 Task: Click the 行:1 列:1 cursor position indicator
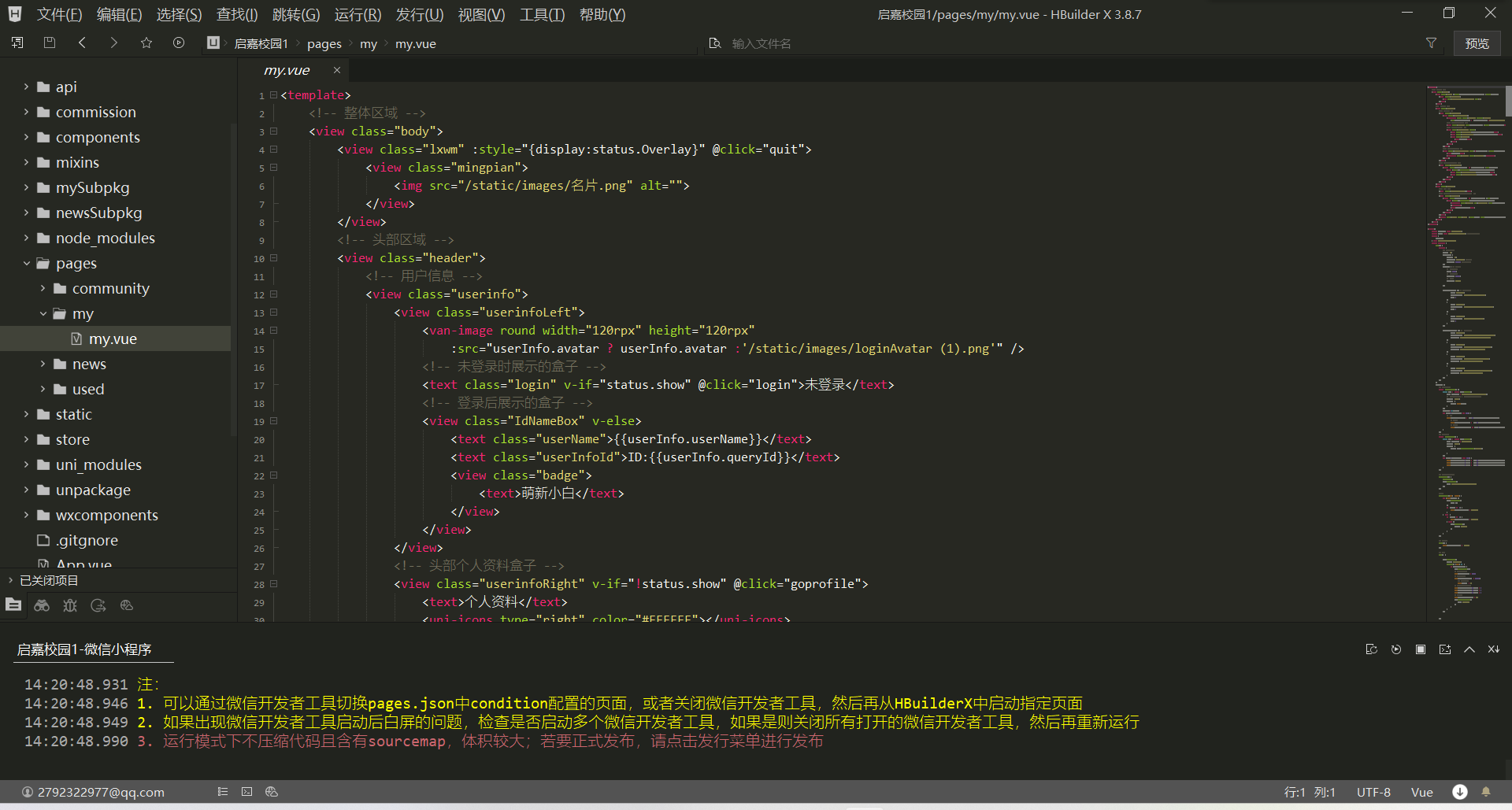point(1310,792)
